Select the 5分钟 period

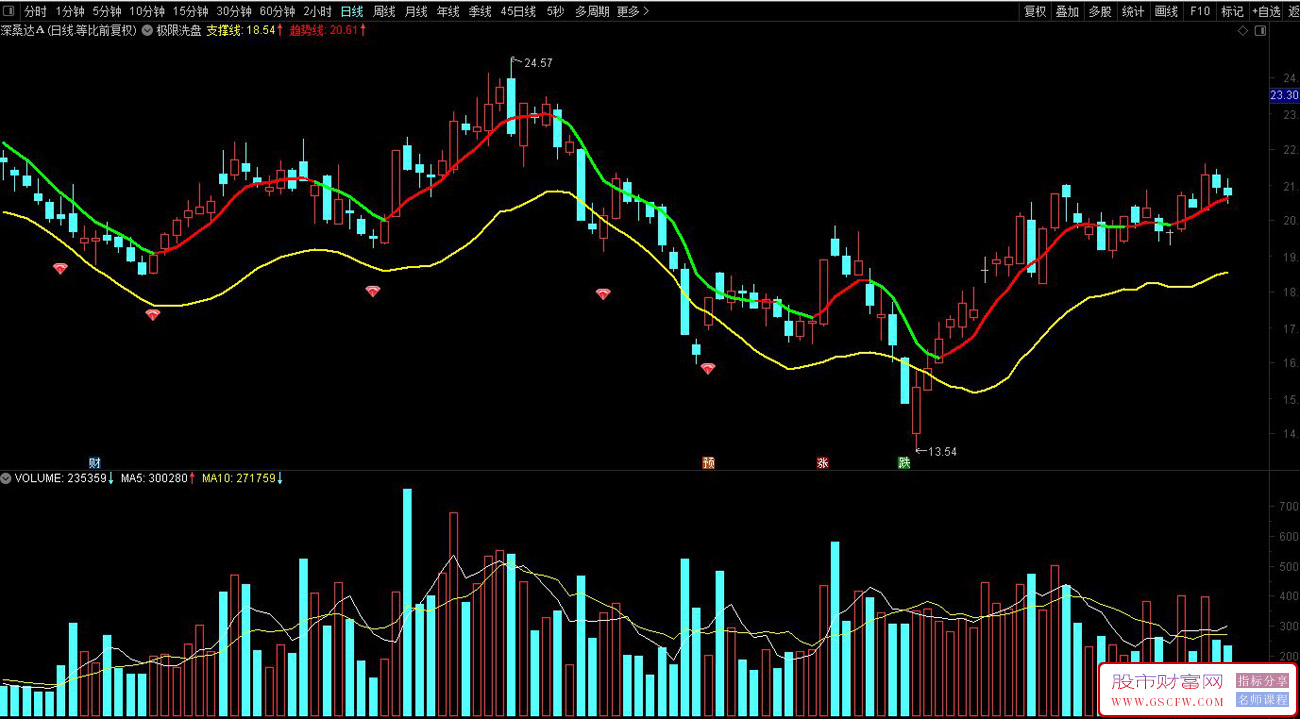click(107, 12)
